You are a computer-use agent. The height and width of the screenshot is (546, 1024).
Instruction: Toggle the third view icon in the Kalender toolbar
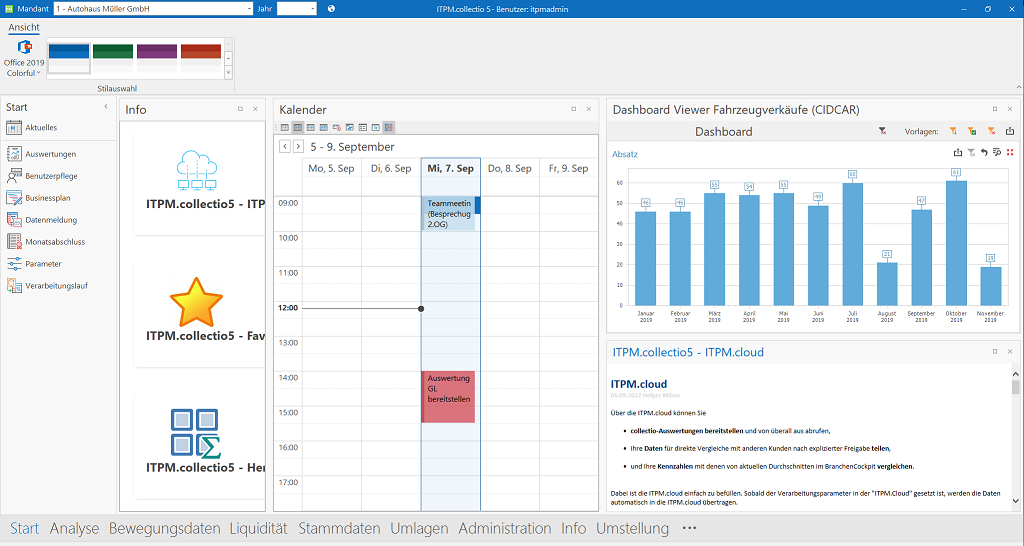pyautogui.click(x=311, y=127)
